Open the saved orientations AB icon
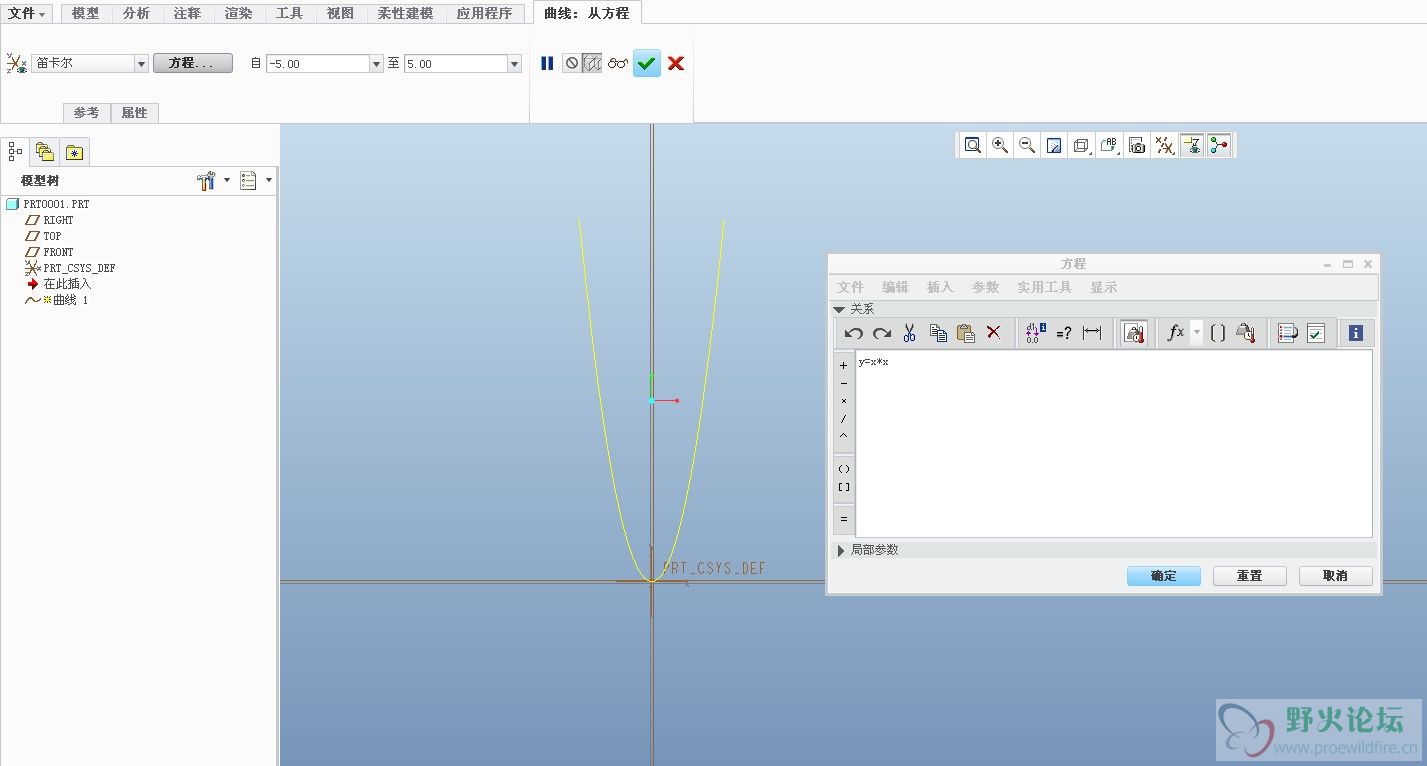Viewport: 1427px width, 766px height. point(1109,146)
